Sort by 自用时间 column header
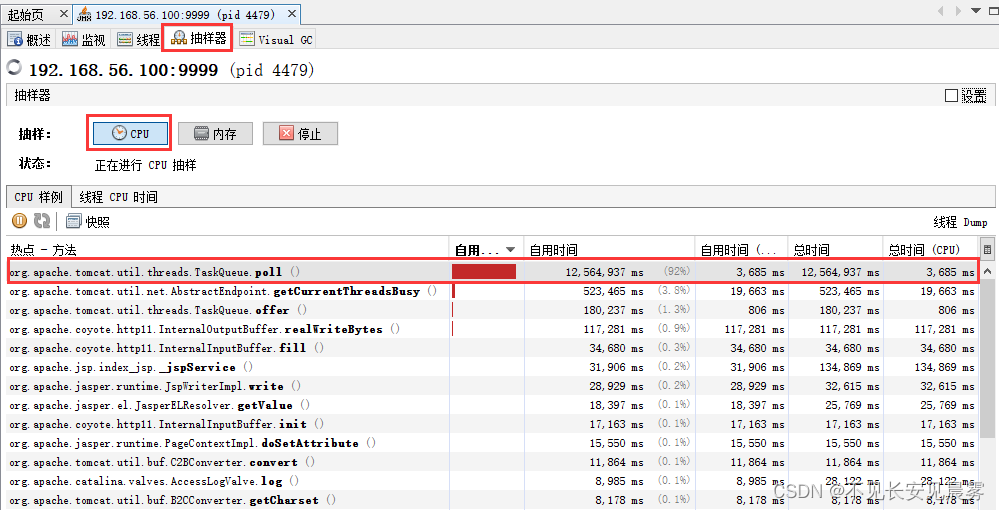Viewport: 999px width, 510px height. click(608, 249)
